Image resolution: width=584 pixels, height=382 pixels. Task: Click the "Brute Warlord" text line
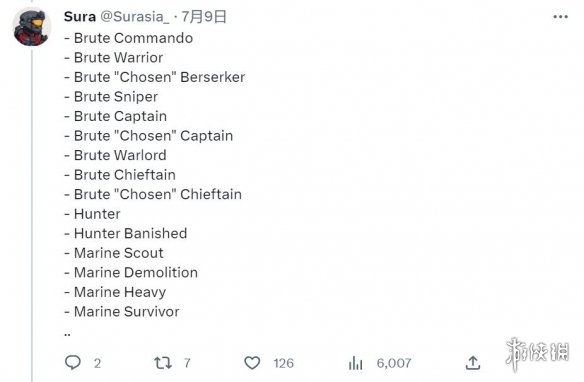[115, 155]
